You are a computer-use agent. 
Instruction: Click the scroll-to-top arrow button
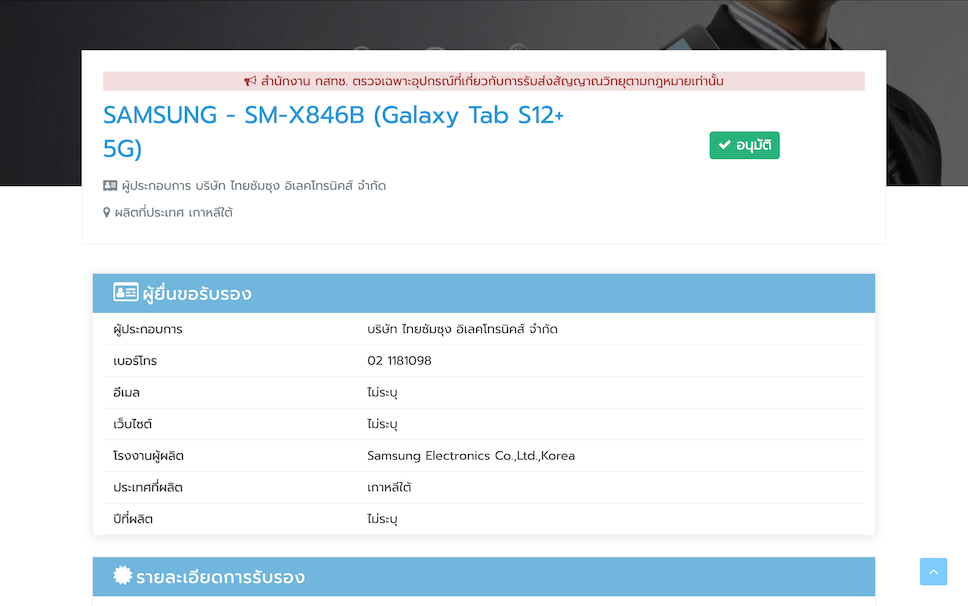[x=933, y=571]
